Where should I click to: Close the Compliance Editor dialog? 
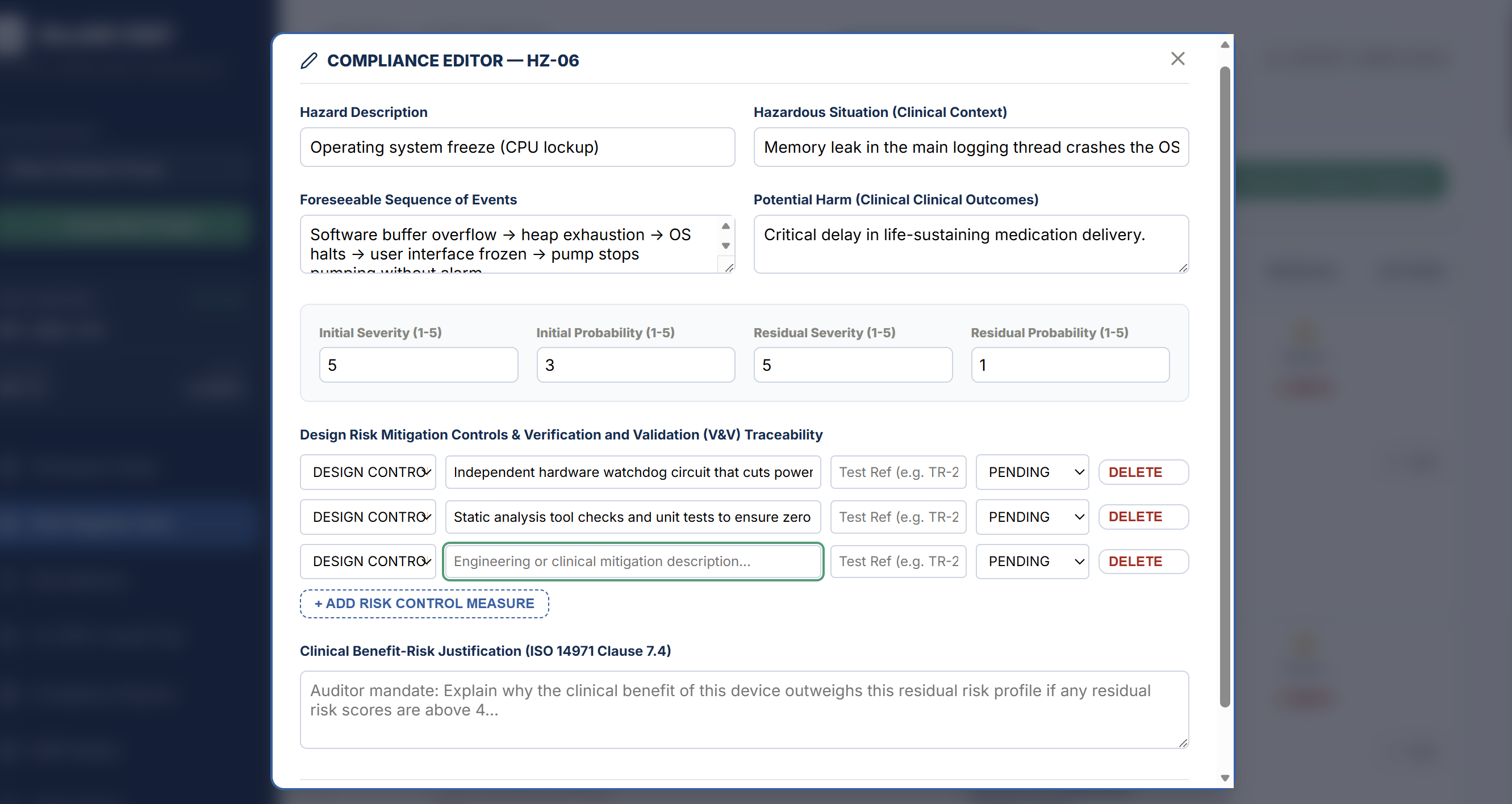1177,58
